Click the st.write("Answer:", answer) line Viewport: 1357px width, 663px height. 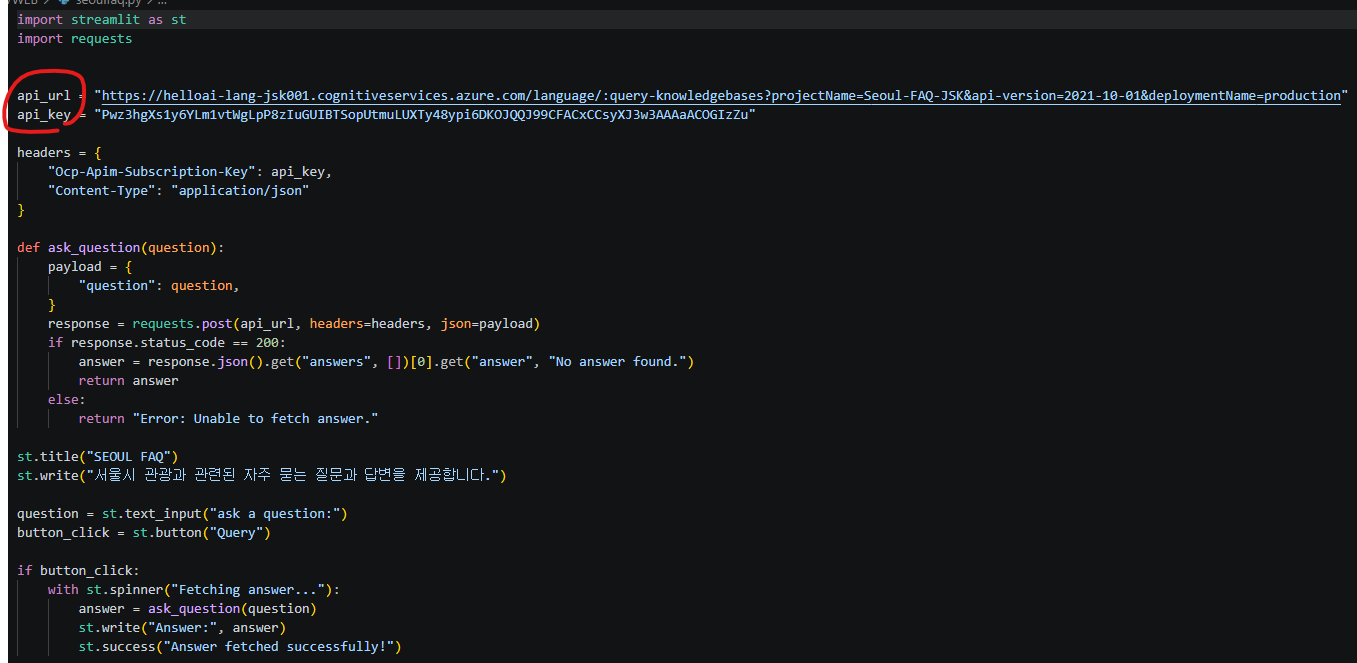(x=182, y=628)
